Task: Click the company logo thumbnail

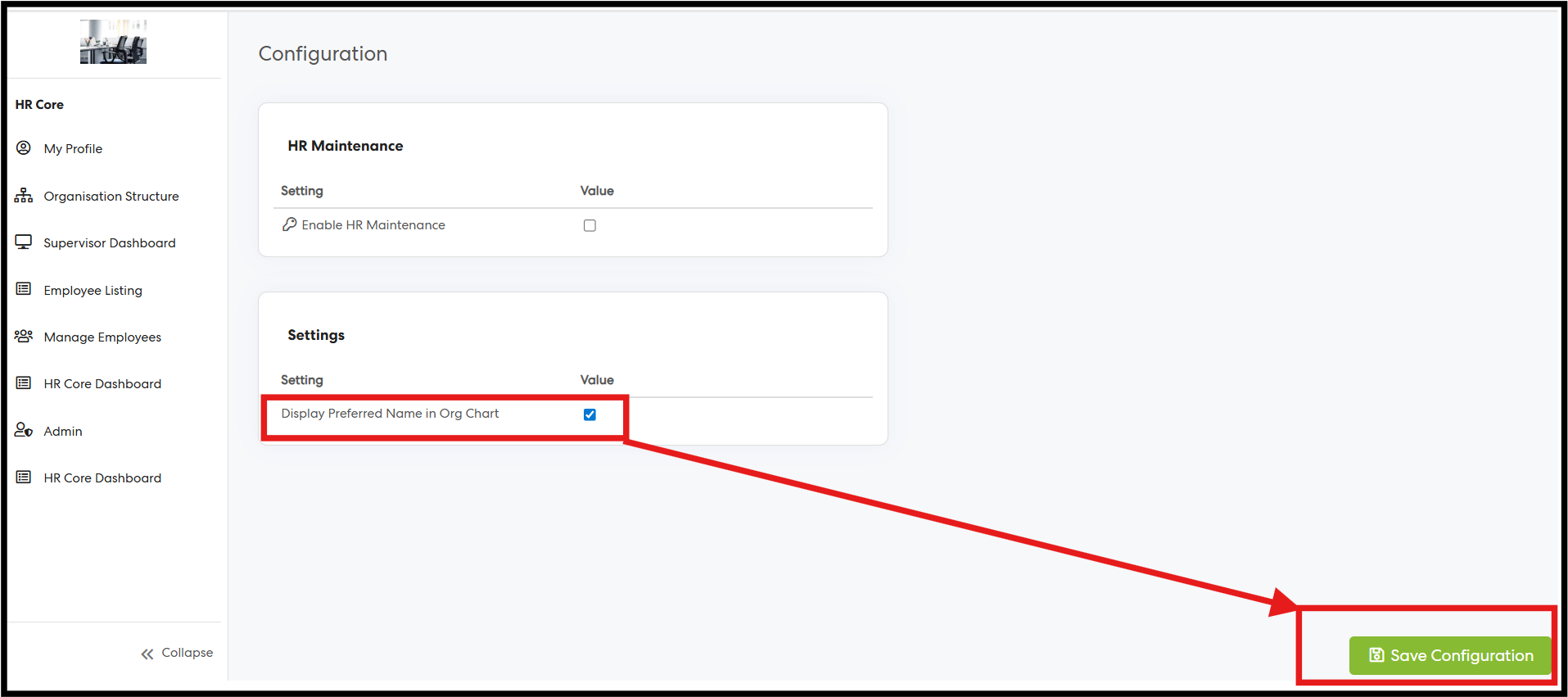Action: [x=113, y=43]
